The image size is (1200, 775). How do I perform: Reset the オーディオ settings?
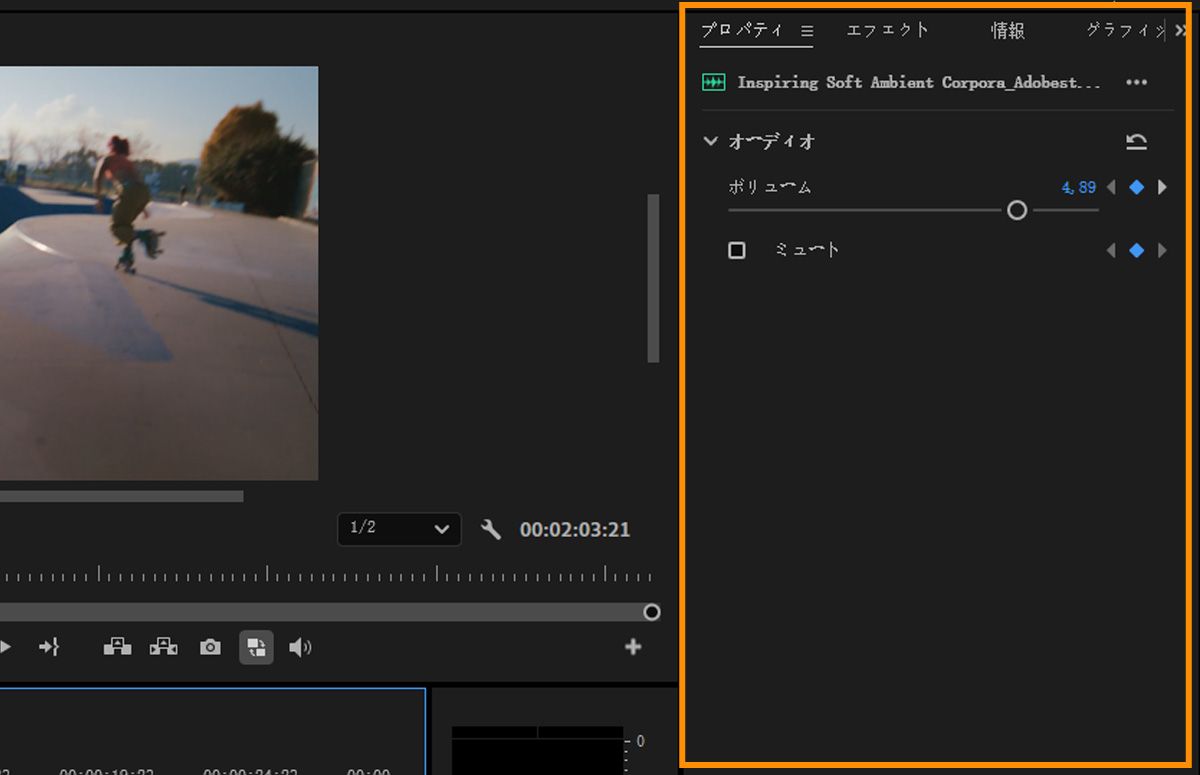[x=1136, y=141]
